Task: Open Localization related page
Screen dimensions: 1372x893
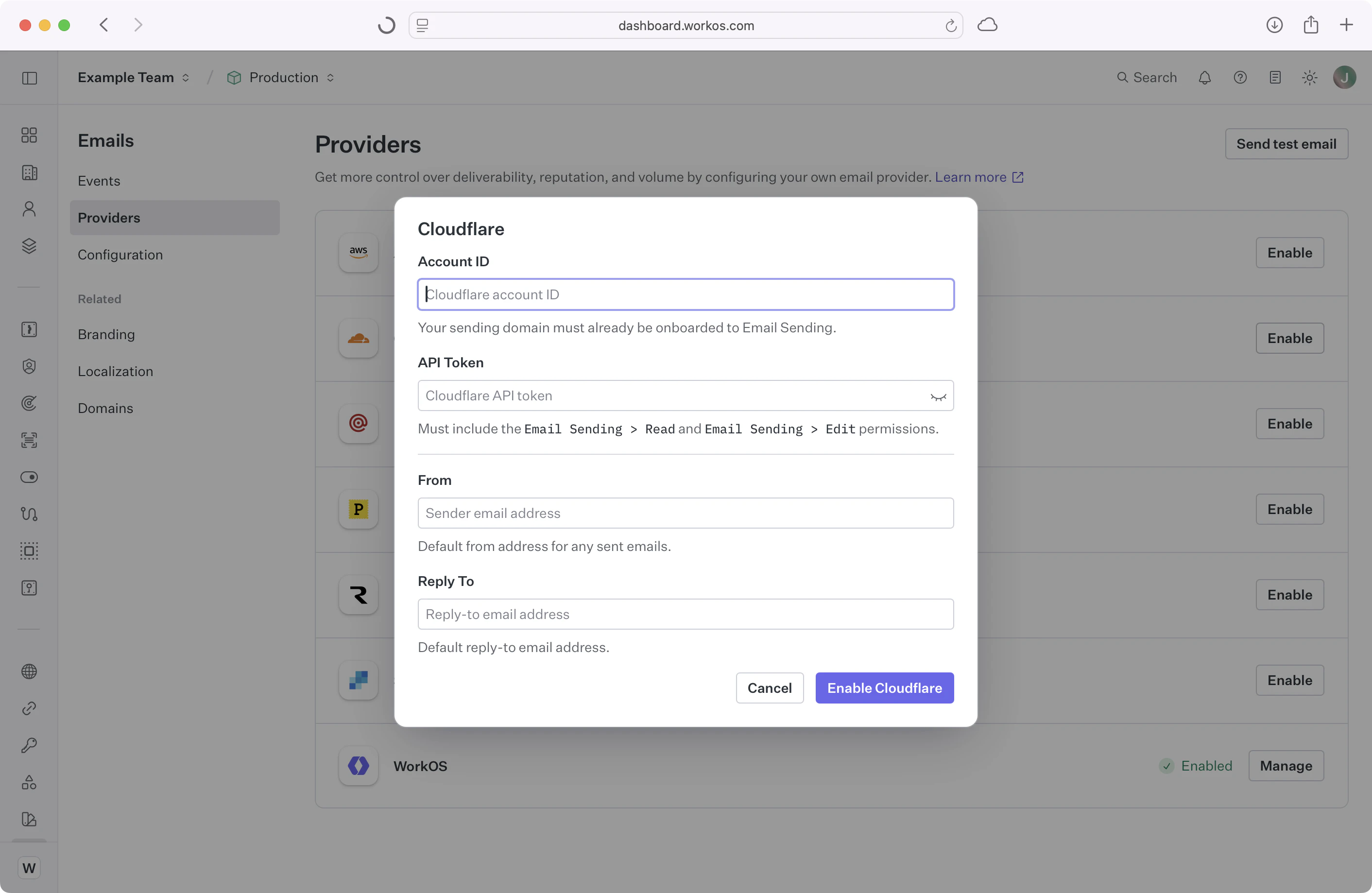Action: 115,371
